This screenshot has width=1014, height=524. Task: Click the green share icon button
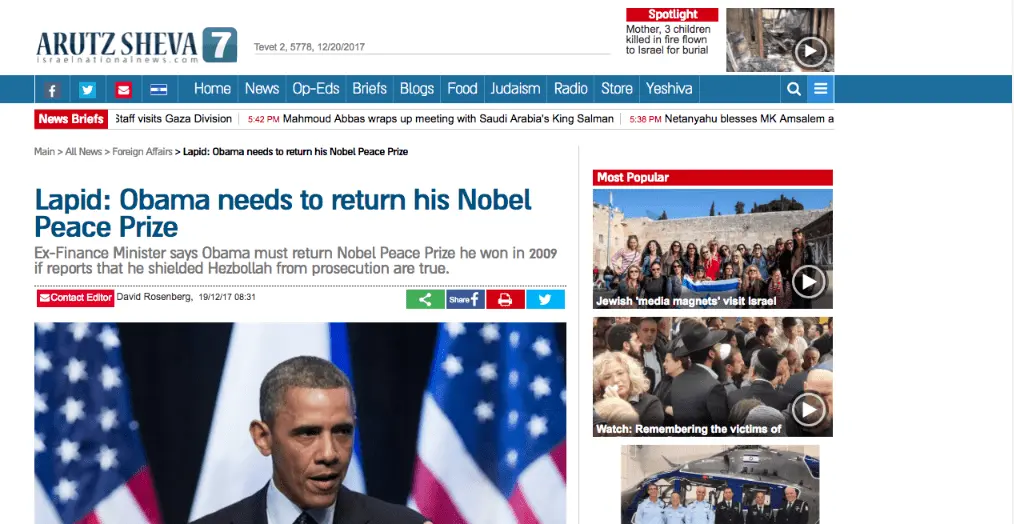[x=425, y=300]
